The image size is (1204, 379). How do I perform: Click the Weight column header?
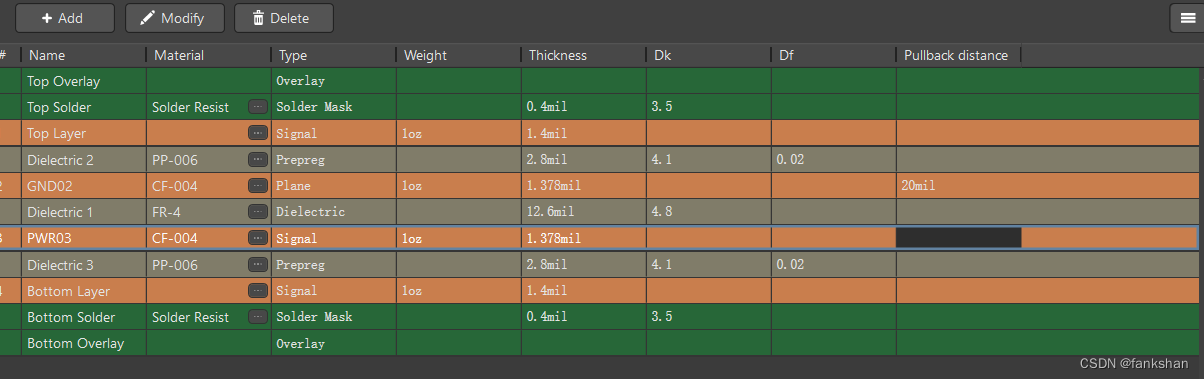click(x=459, y=55)
